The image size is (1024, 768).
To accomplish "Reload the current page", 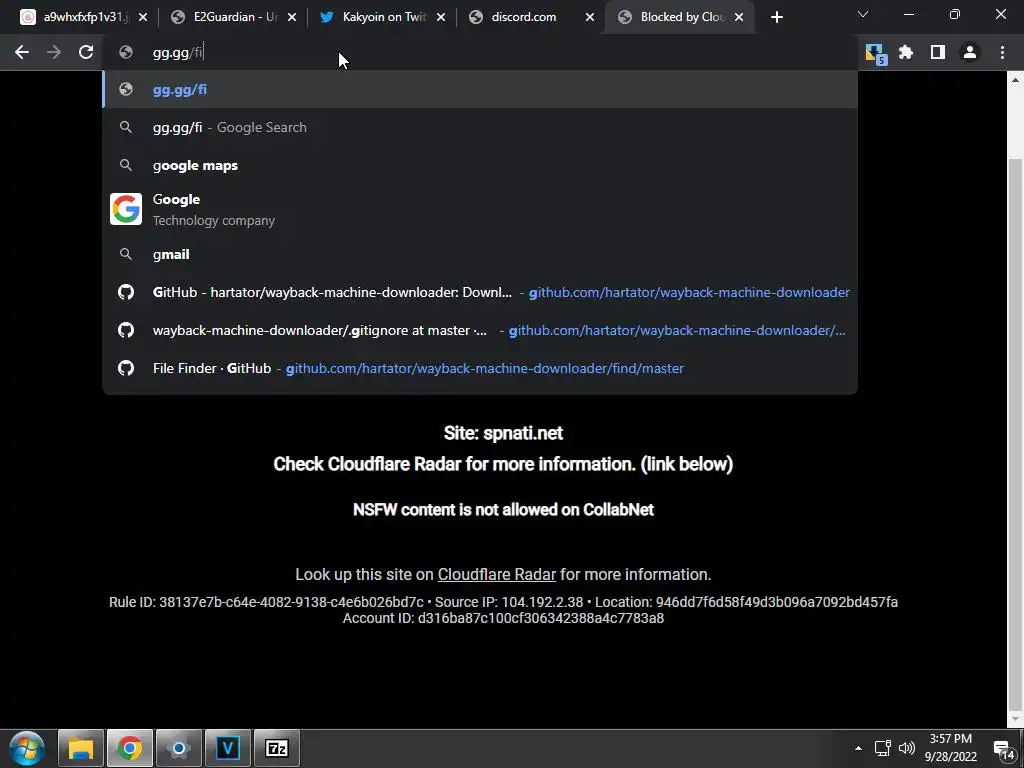I will 86,52.
